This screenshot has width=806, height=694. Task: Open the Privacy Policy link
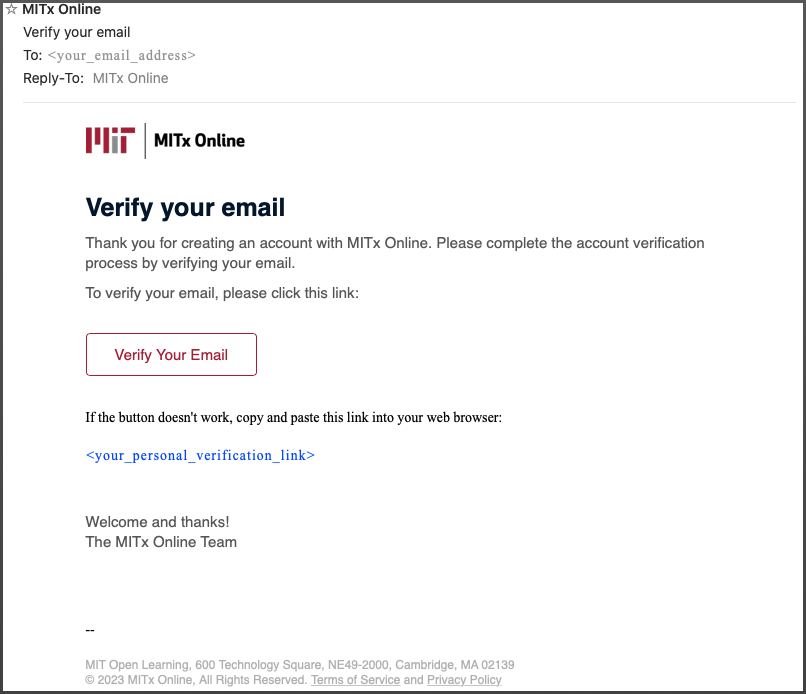point(464,680)
